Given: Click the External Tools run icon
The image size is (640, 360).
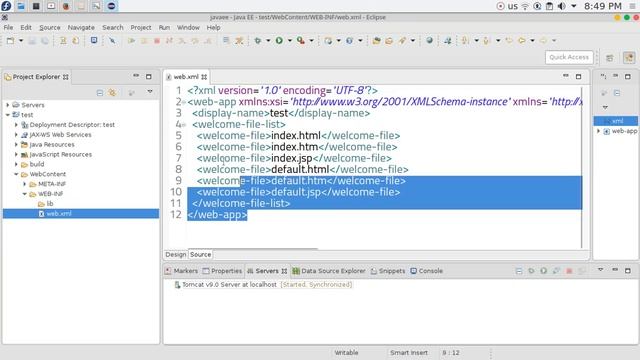Looking at the screenshot, I should (x=301, y=40).
